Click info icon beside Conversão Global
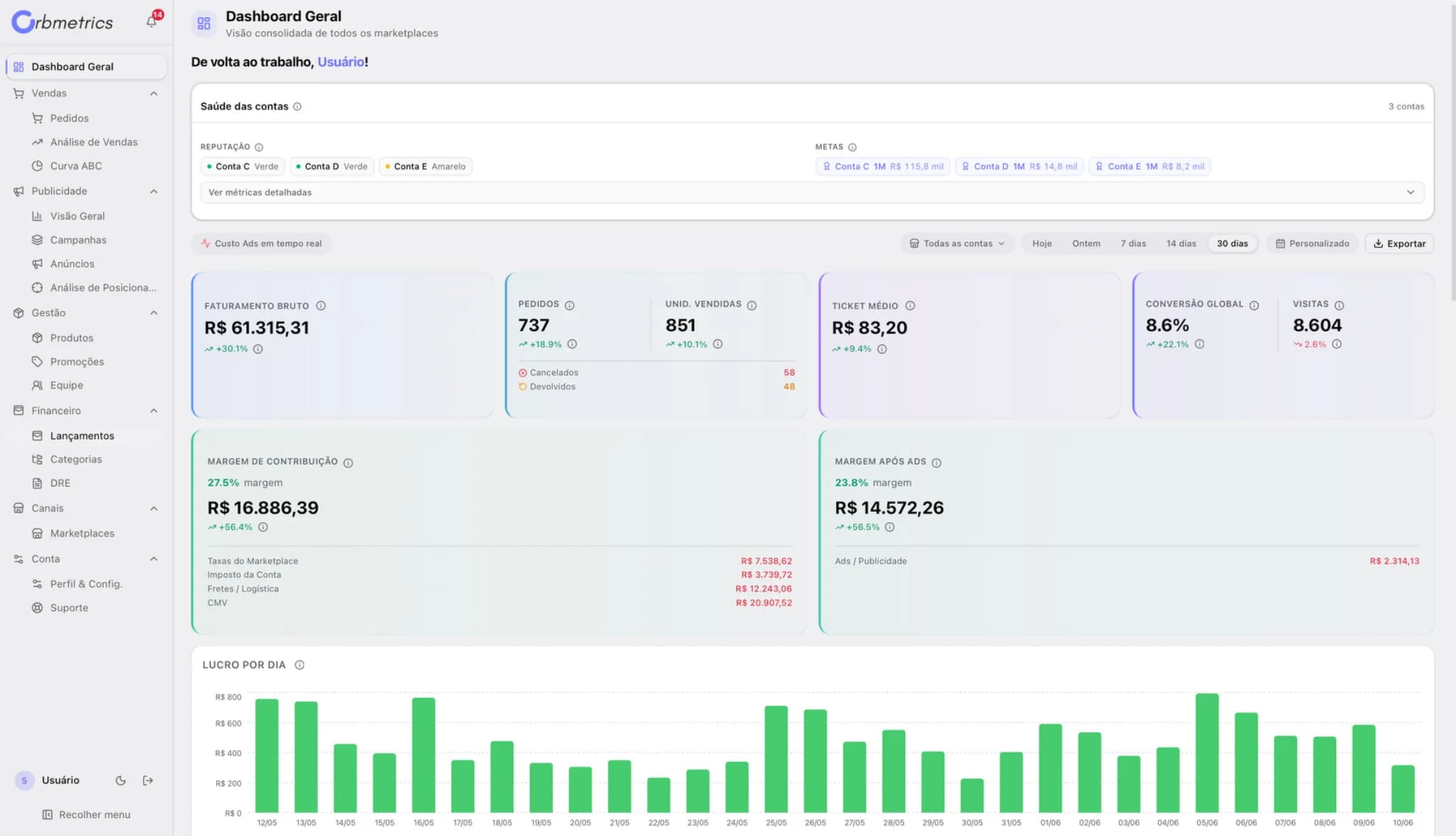The image size is (1456, 836). pos(1254,305)
